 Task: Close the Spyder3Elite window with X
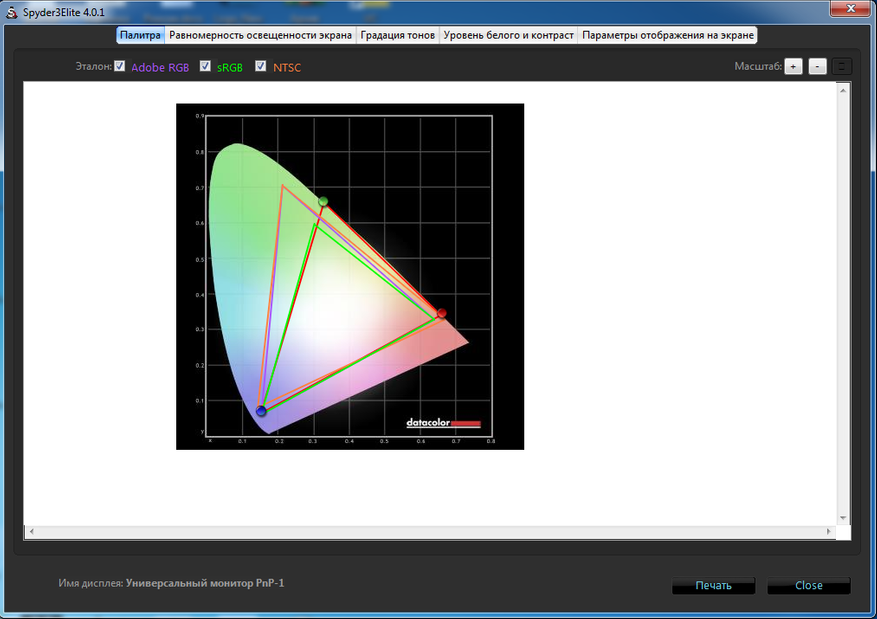(x=850, y=8)
